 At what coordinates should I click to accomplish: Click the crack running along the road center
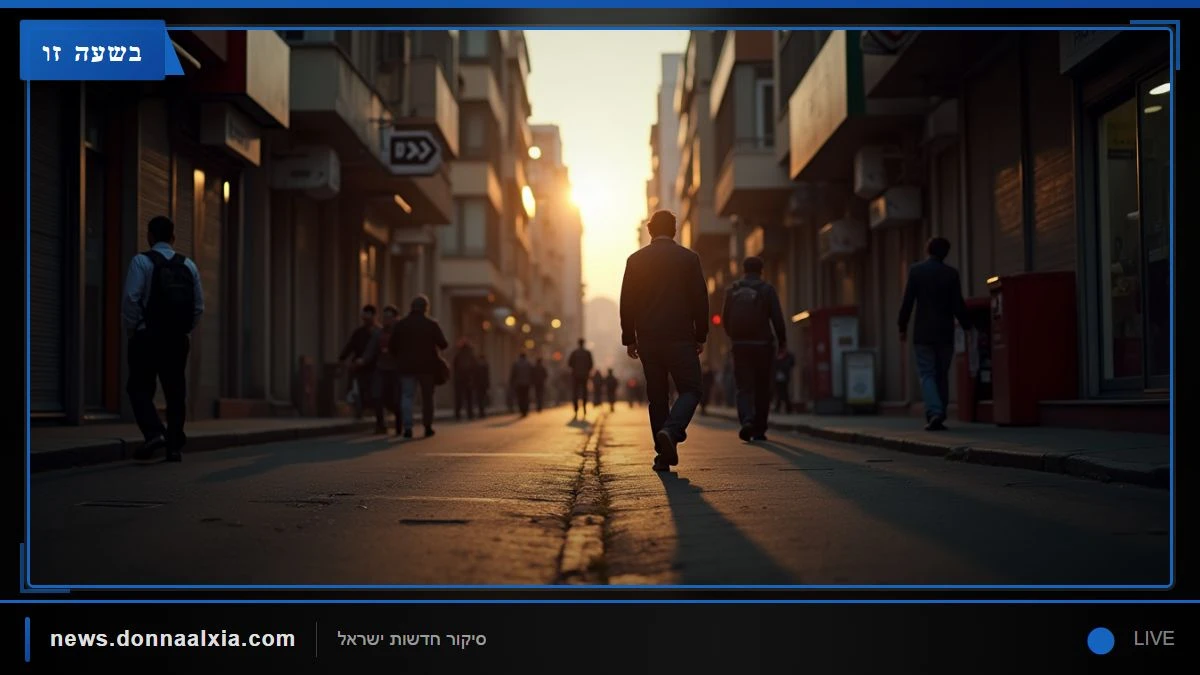587,500
